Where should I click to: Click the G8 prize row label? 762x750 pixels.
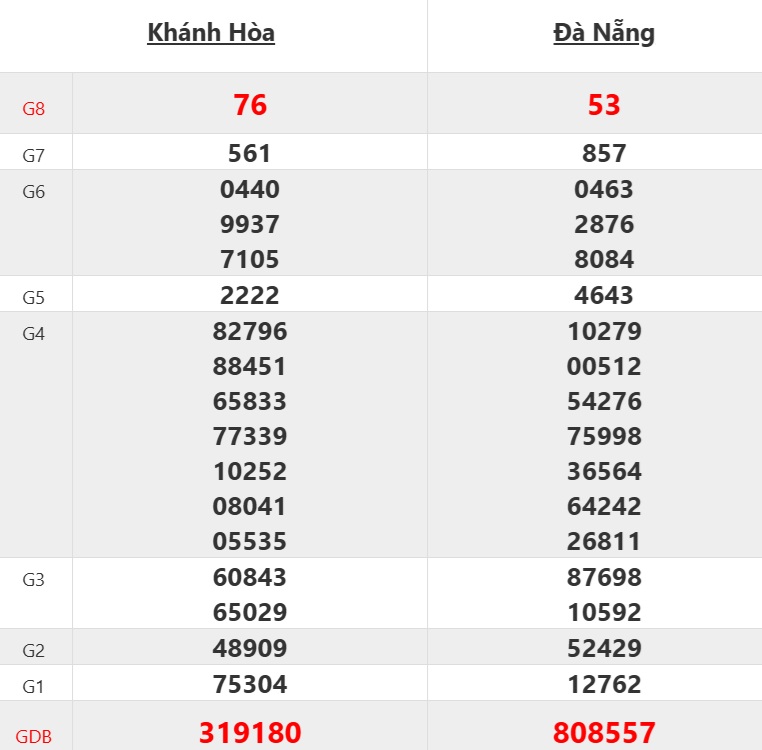[34, 108]
